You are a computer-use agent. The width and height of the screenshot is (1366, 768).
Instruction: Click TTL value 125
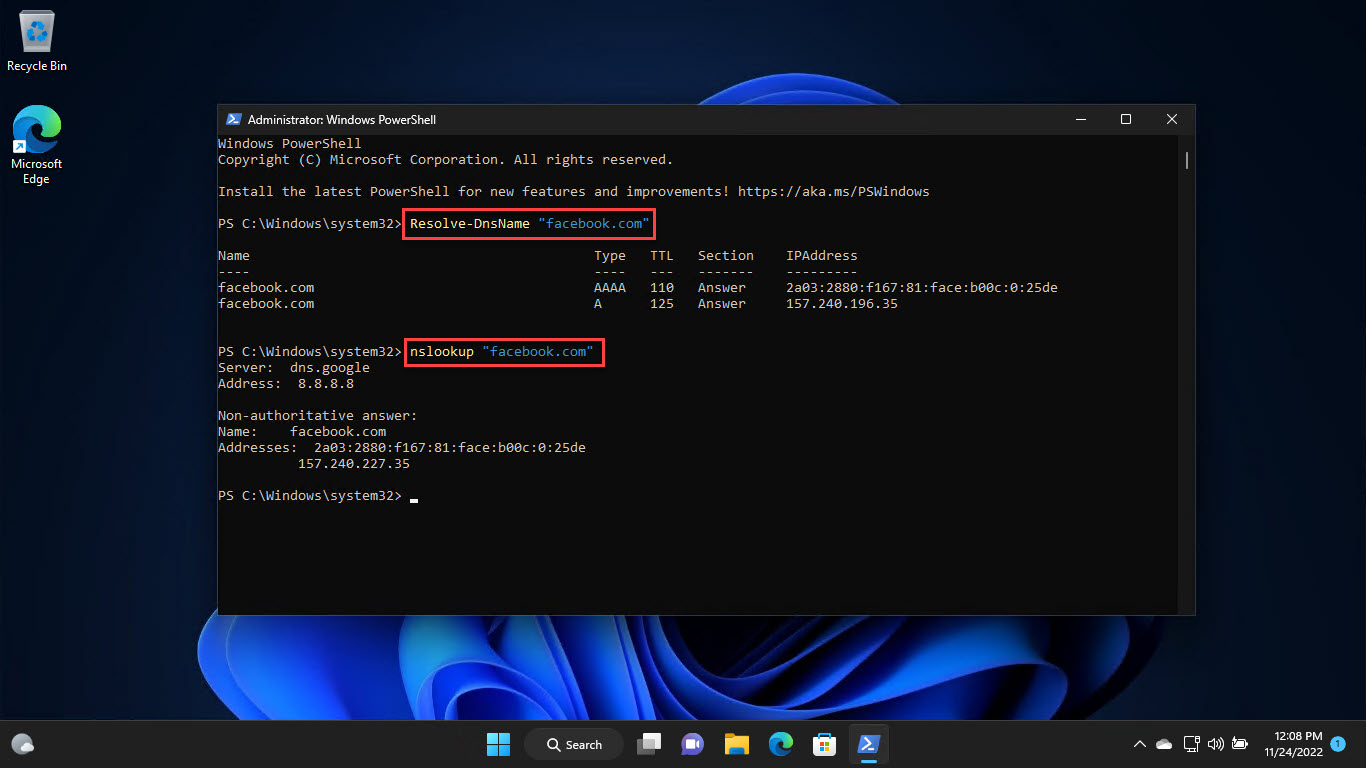click(x=662, y=303)
